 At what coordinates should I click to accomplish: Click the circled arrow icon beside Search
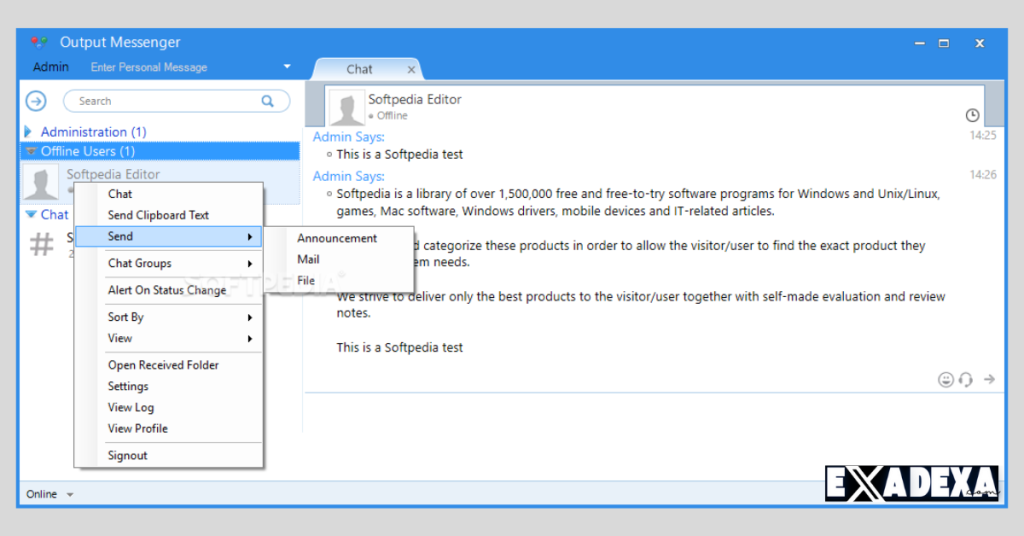click(36, 101)
